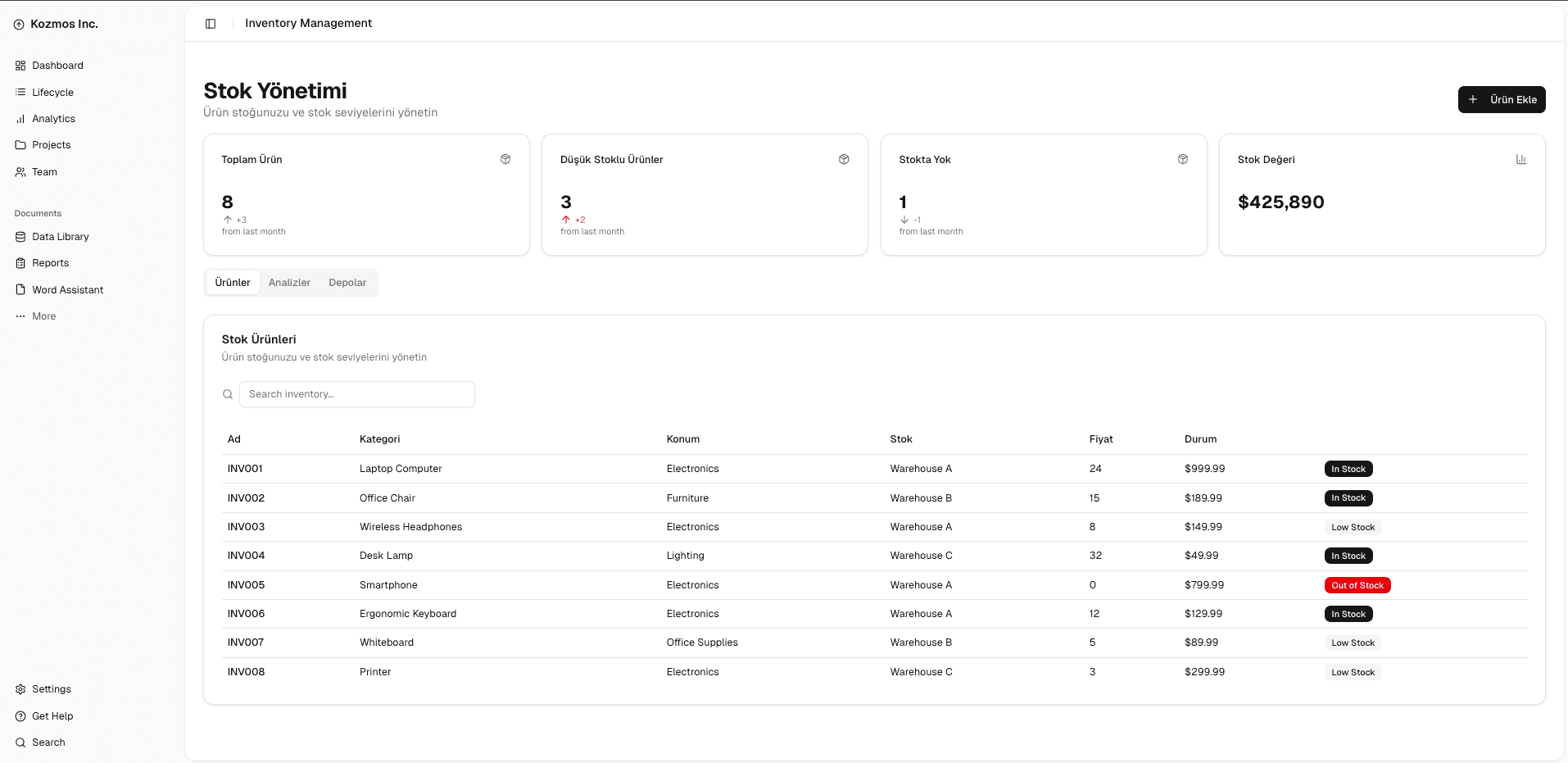Click the Inventory Management breadcrumb title
Image resolution: width=1568 pixels, height=763 pixels.
[308, 23]
